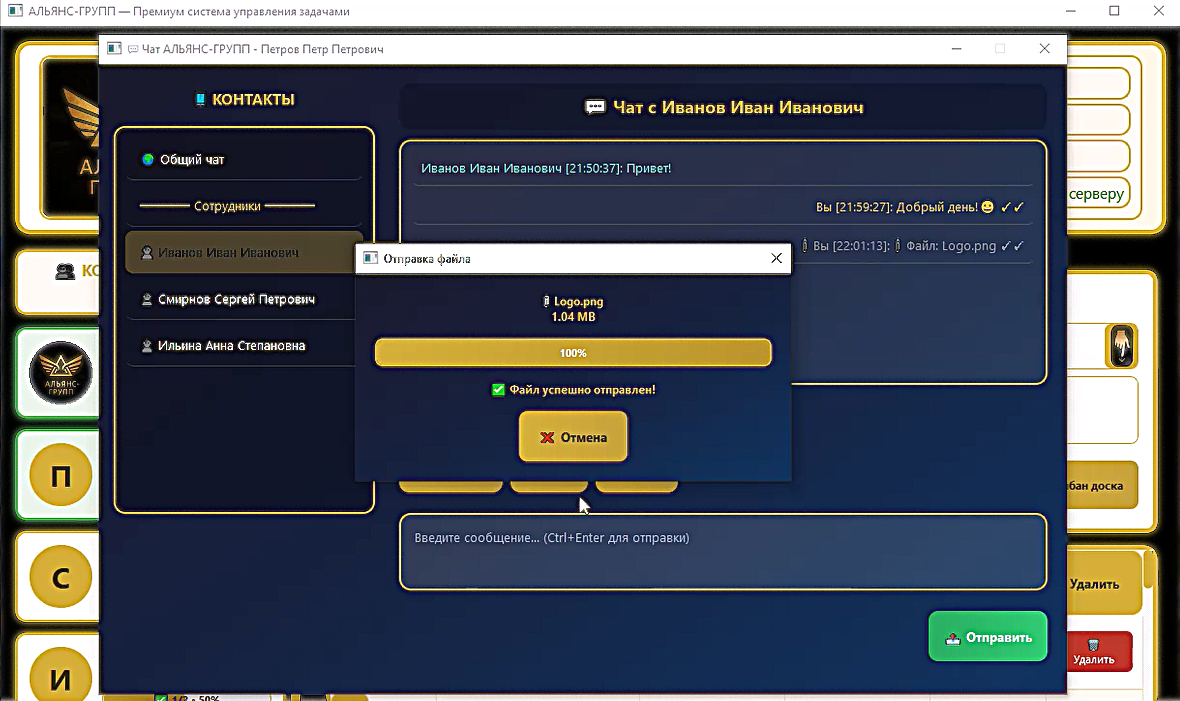Maximize the main АЛЬЯНС-ГРУПП task manager window
The image size is (1180, 701).
1115,11
